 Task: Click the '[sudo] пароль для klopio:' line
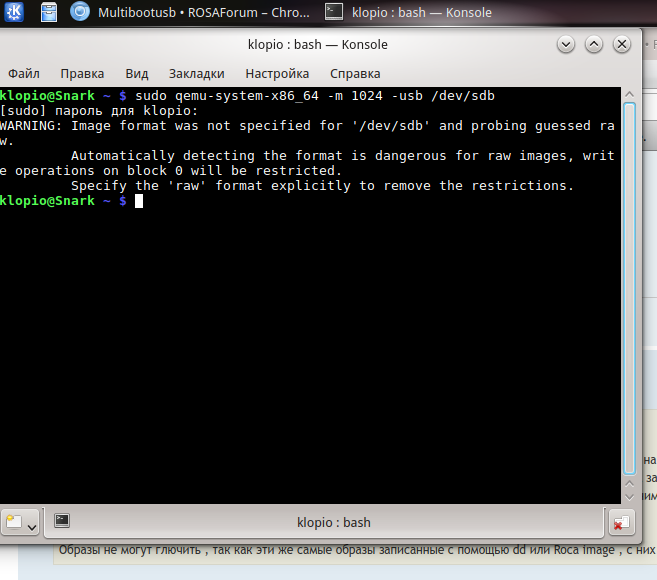[98, 111]
